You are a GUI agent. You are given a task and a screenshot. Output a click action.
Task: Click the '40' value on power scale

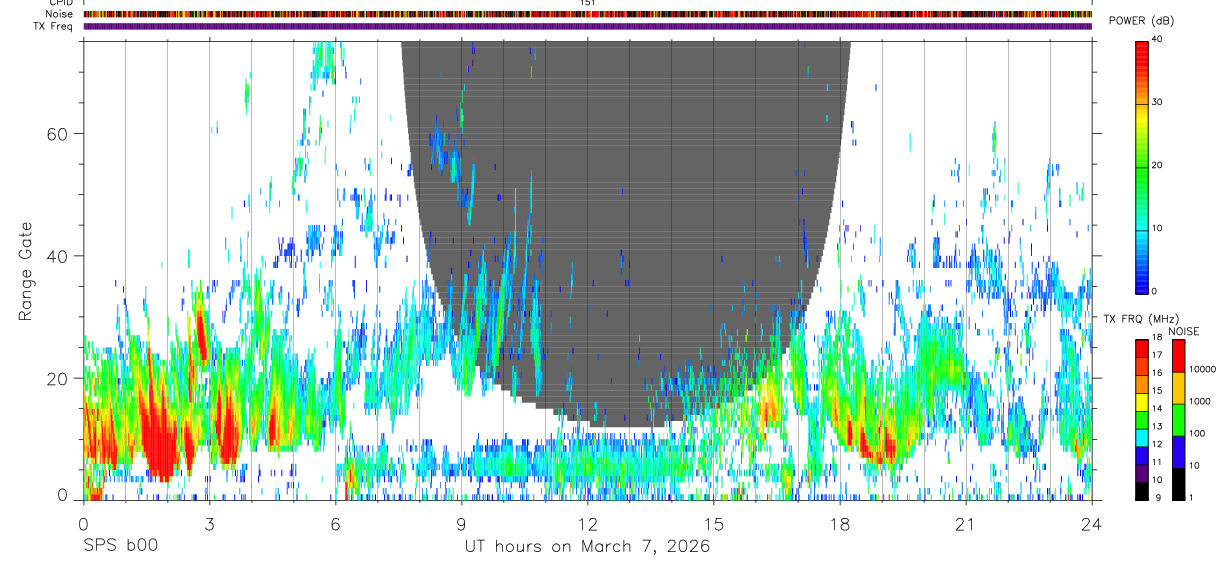click(x=1158, y=40)
